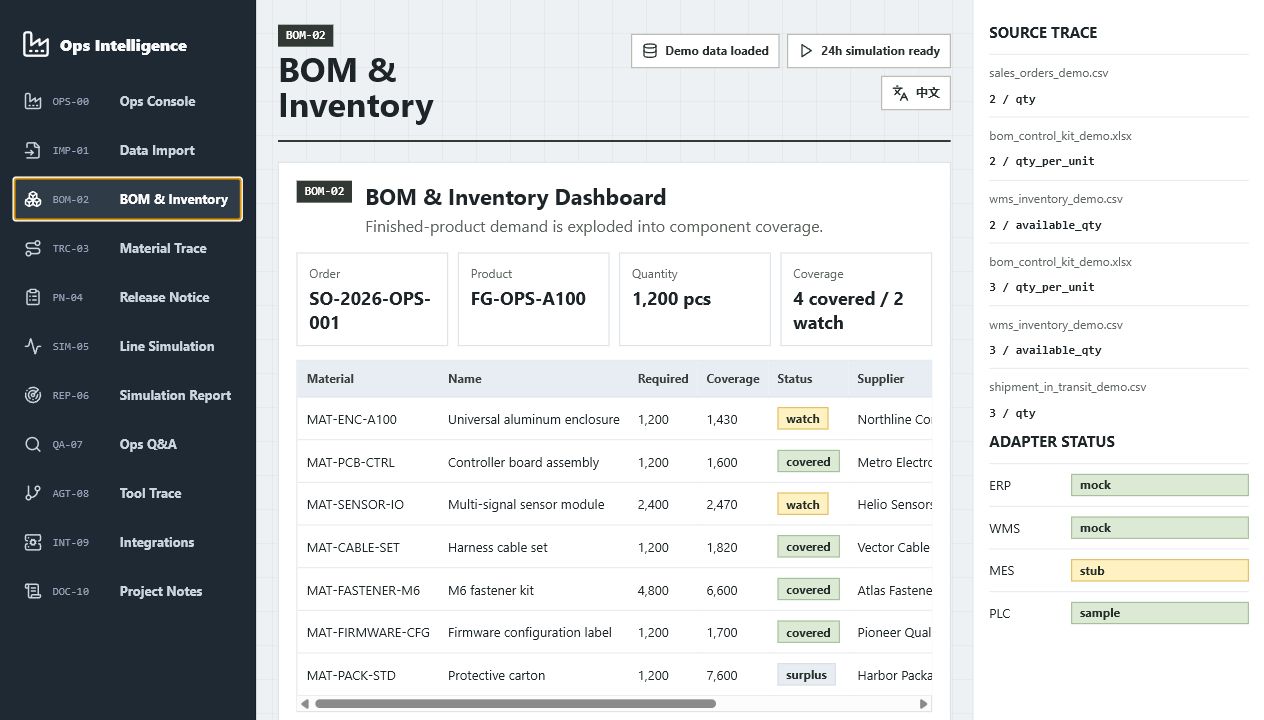Click the Project Notes scroll icon
This screenshot has height=720, width=1264.
coord(33,591)
